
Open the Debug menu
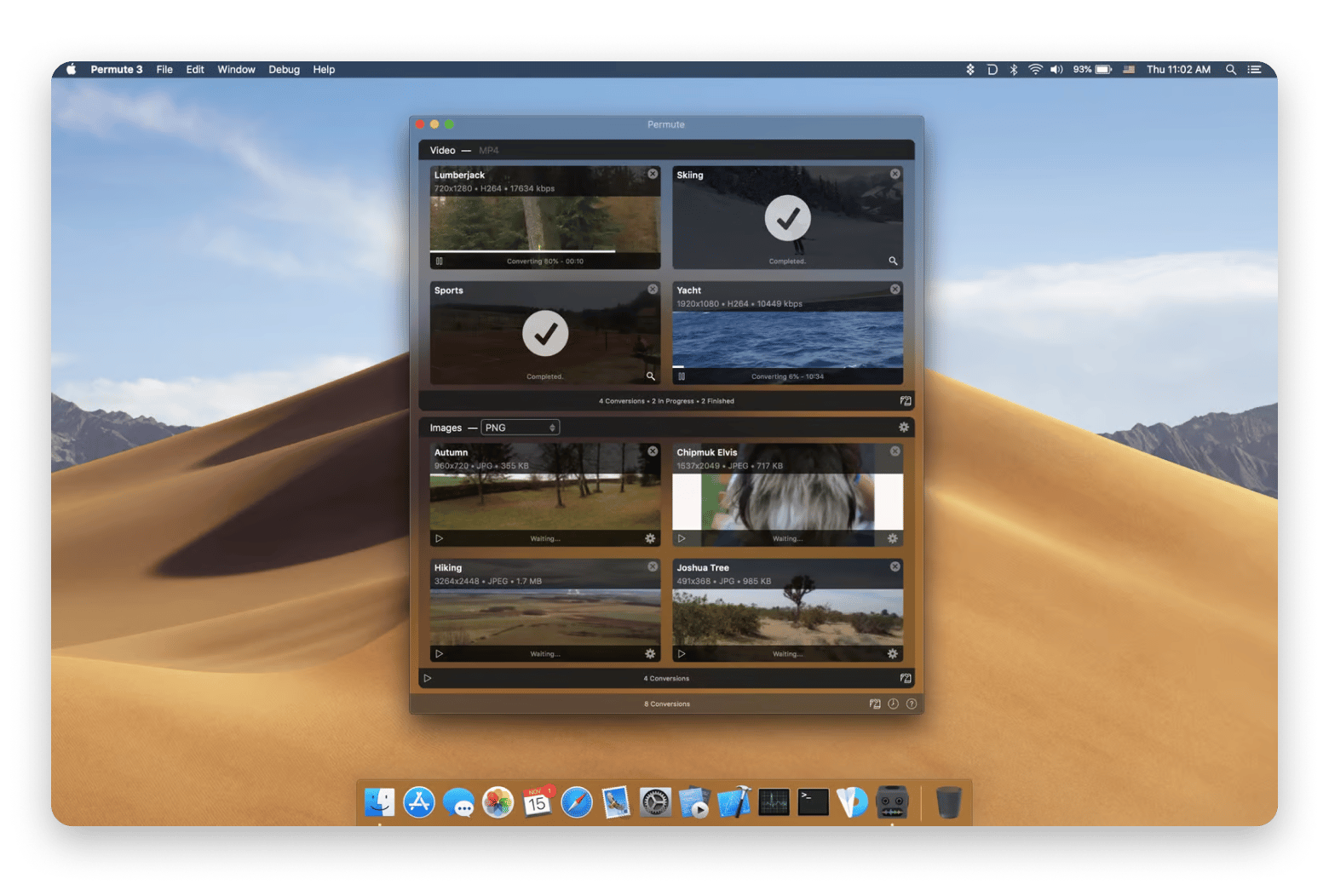(x=284, y=70)
